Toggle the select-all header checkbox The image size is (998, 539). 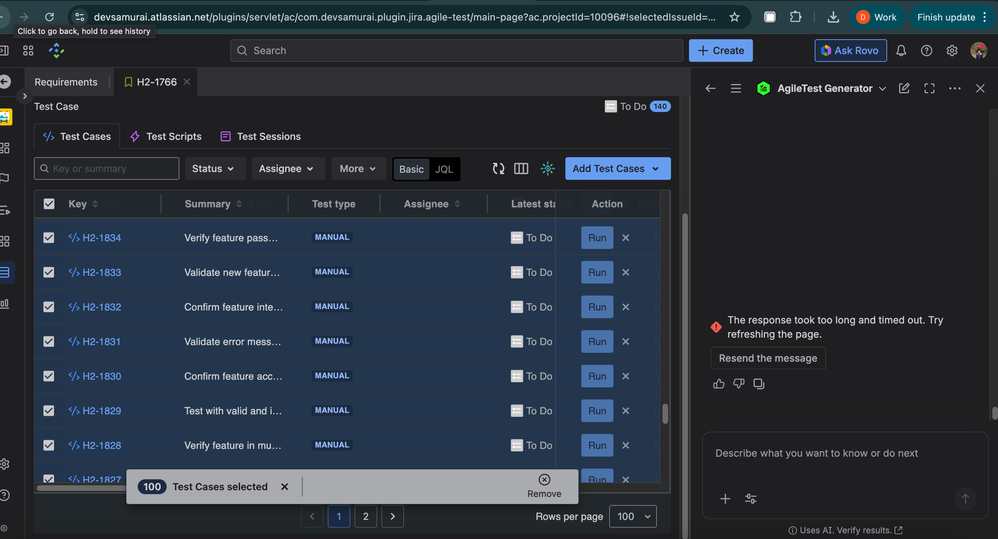tap(49, 204)
